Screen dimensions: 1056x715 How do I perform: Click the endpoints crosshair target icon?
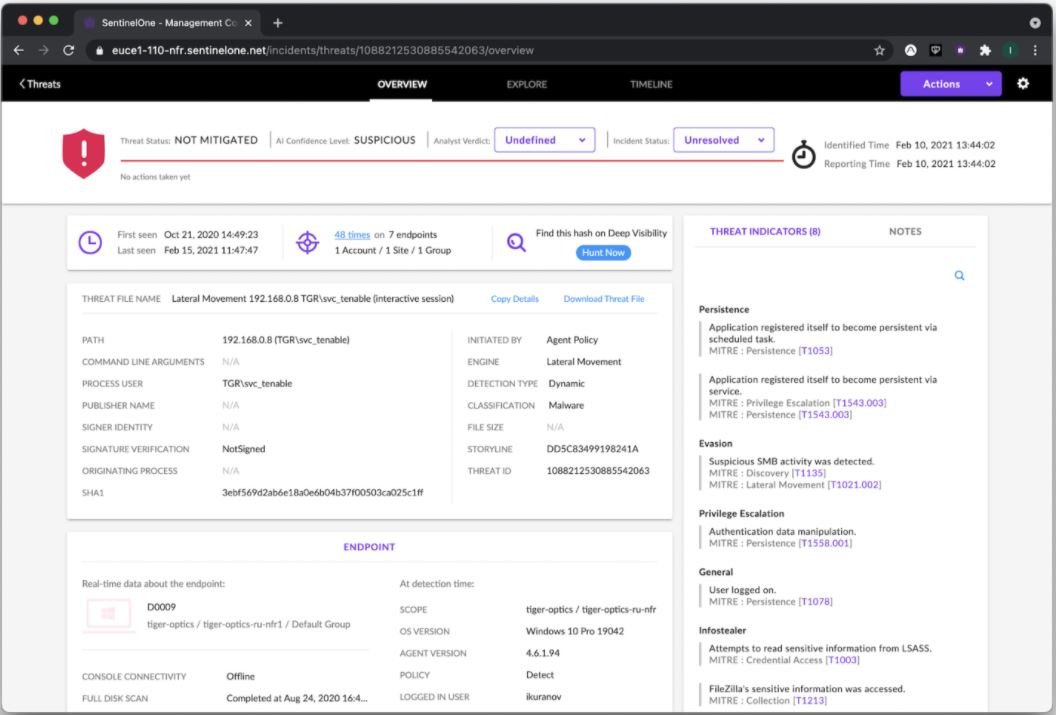[x=307, y=242]
